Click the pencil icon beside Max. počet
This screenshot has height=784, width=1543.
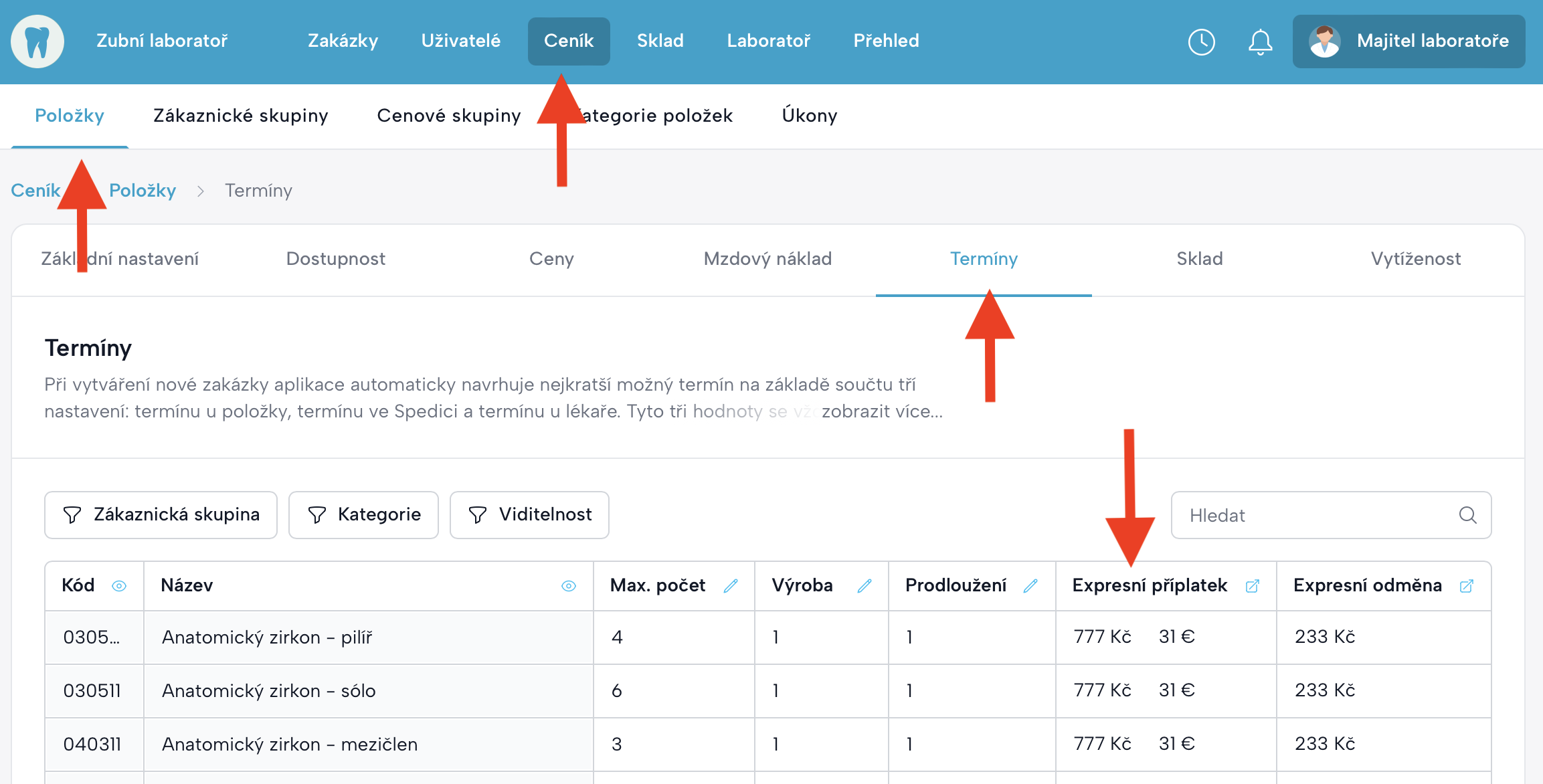coord(731,586)
